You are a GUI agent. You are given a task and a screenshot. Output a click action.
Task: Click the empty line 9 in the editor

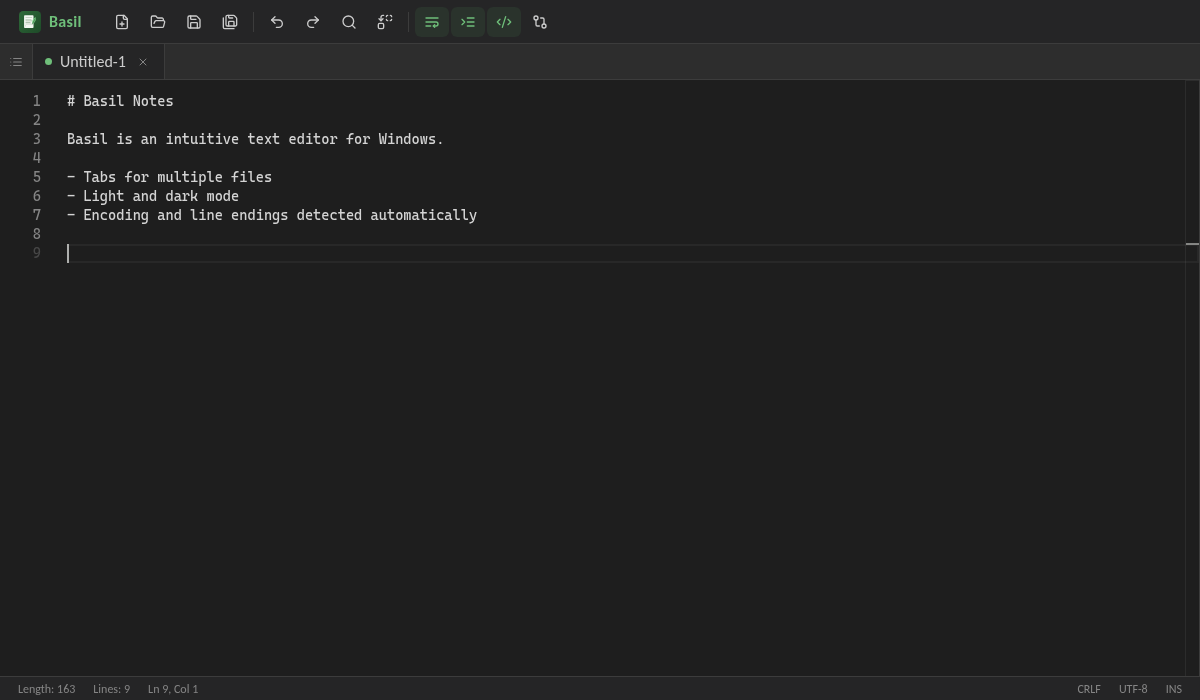click(x=625, y=253)
